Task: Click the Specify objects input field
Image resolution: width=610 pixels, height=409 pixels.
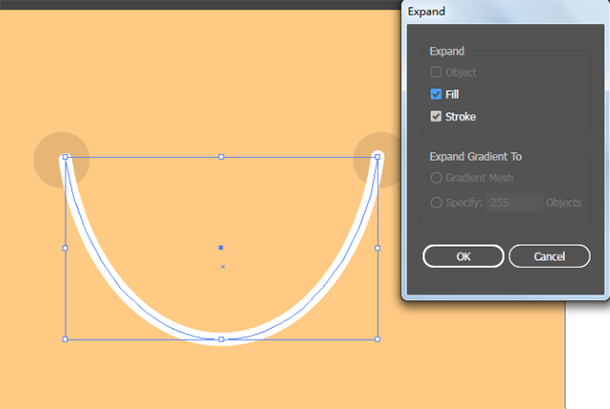Action: 514,202
